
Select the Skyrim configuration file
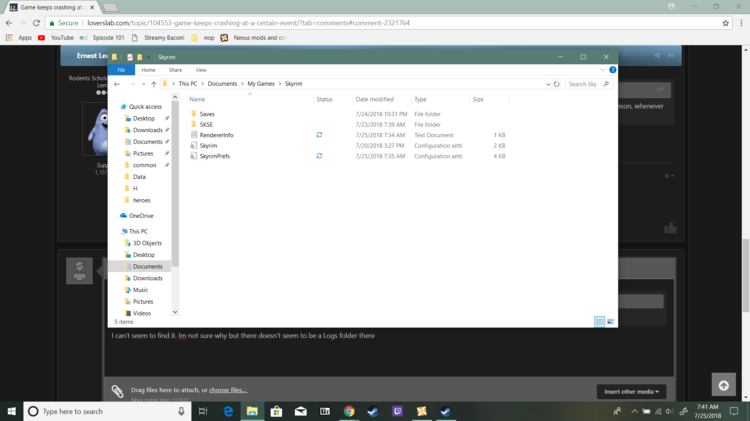(x=208, y=145)
